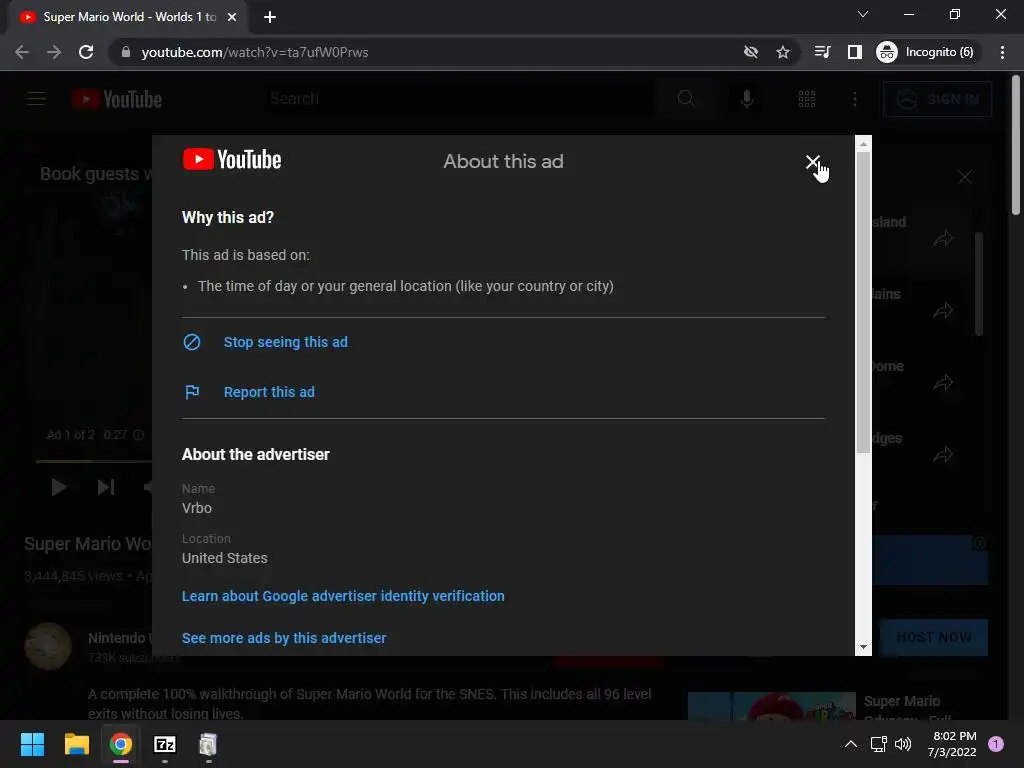Share the first chapter ending in 'sland'
Screen dimensions: 1024x768
coord(943,238)
